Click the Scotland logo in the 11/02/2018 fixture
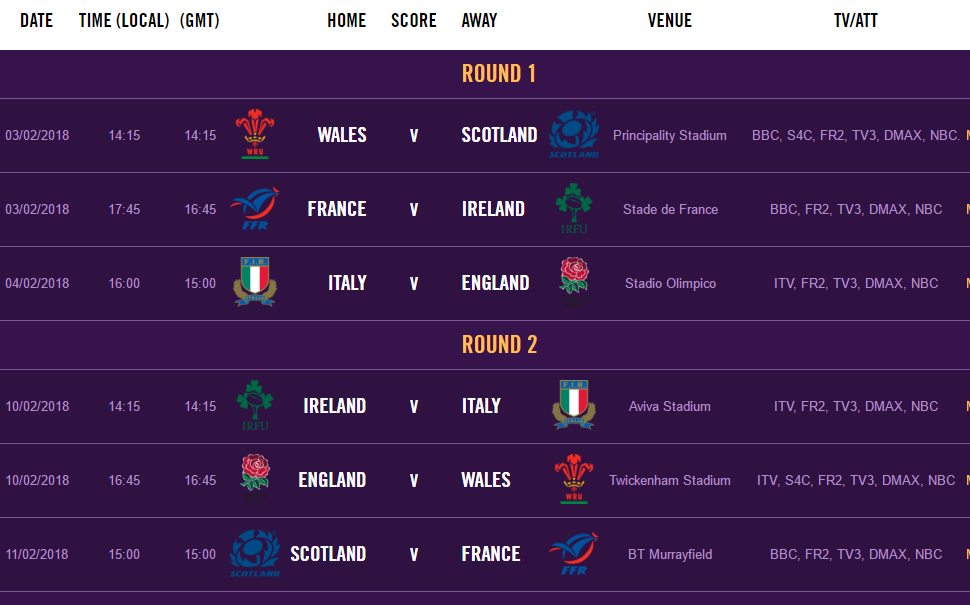 click(x=255, y=554)
